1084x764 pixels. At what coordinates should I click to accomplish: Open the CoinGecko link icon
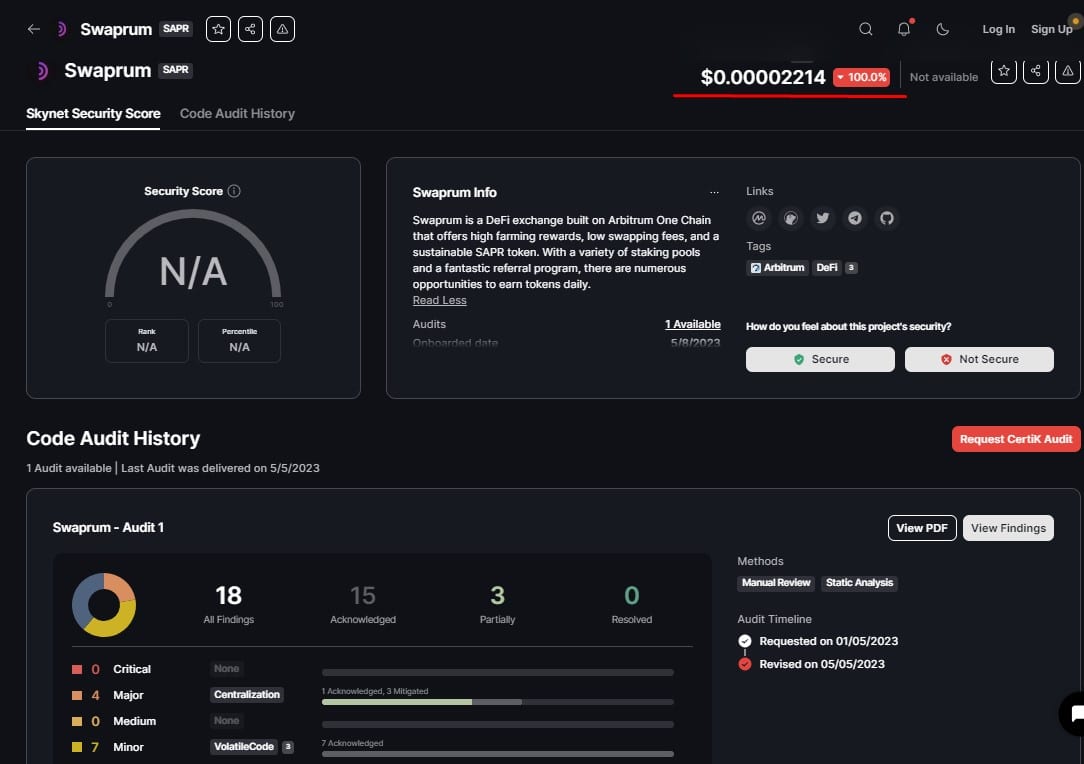(791, 218)
